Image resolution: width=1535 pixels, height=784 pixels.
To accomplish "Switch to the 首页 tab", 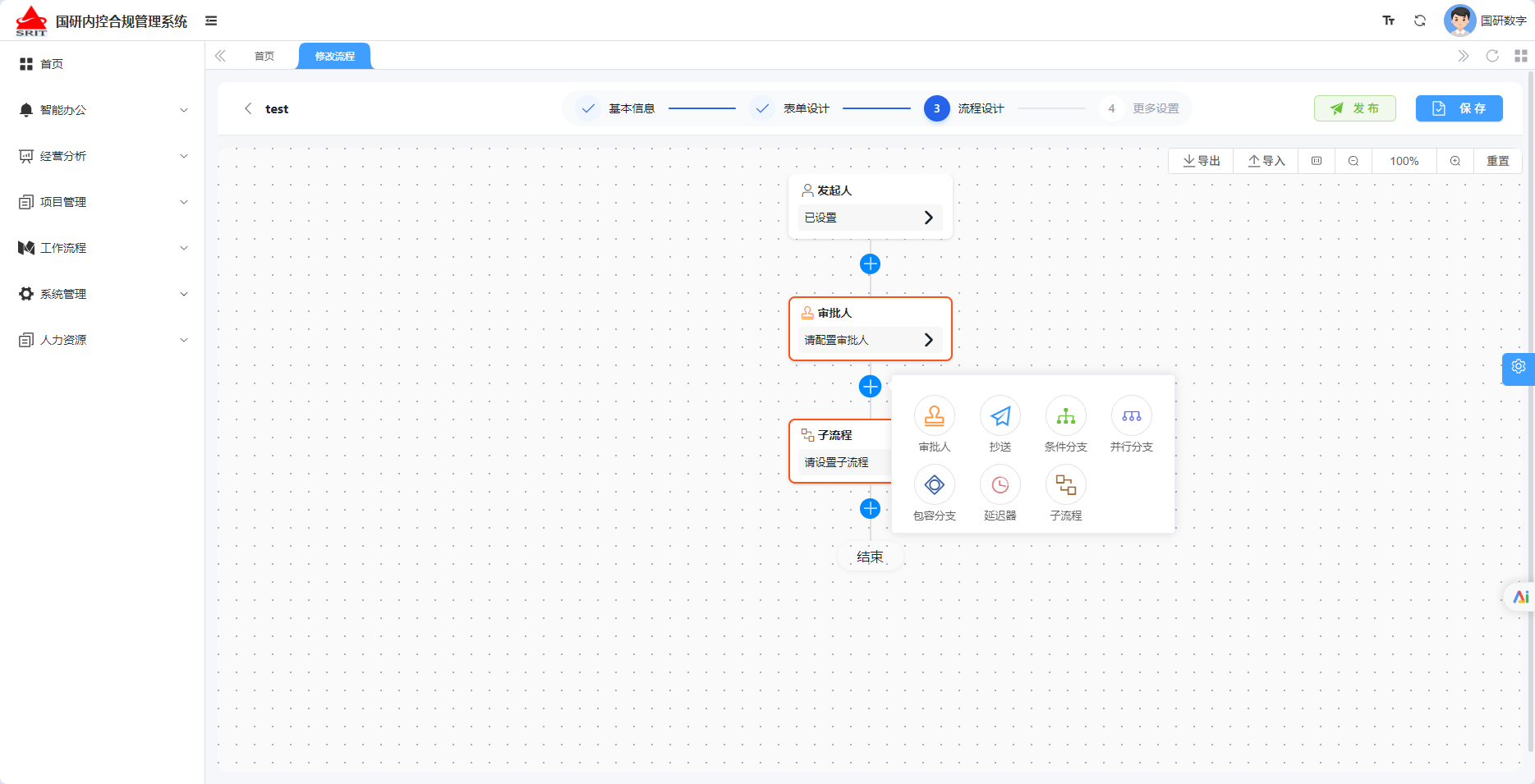I will tap(264, 56).
